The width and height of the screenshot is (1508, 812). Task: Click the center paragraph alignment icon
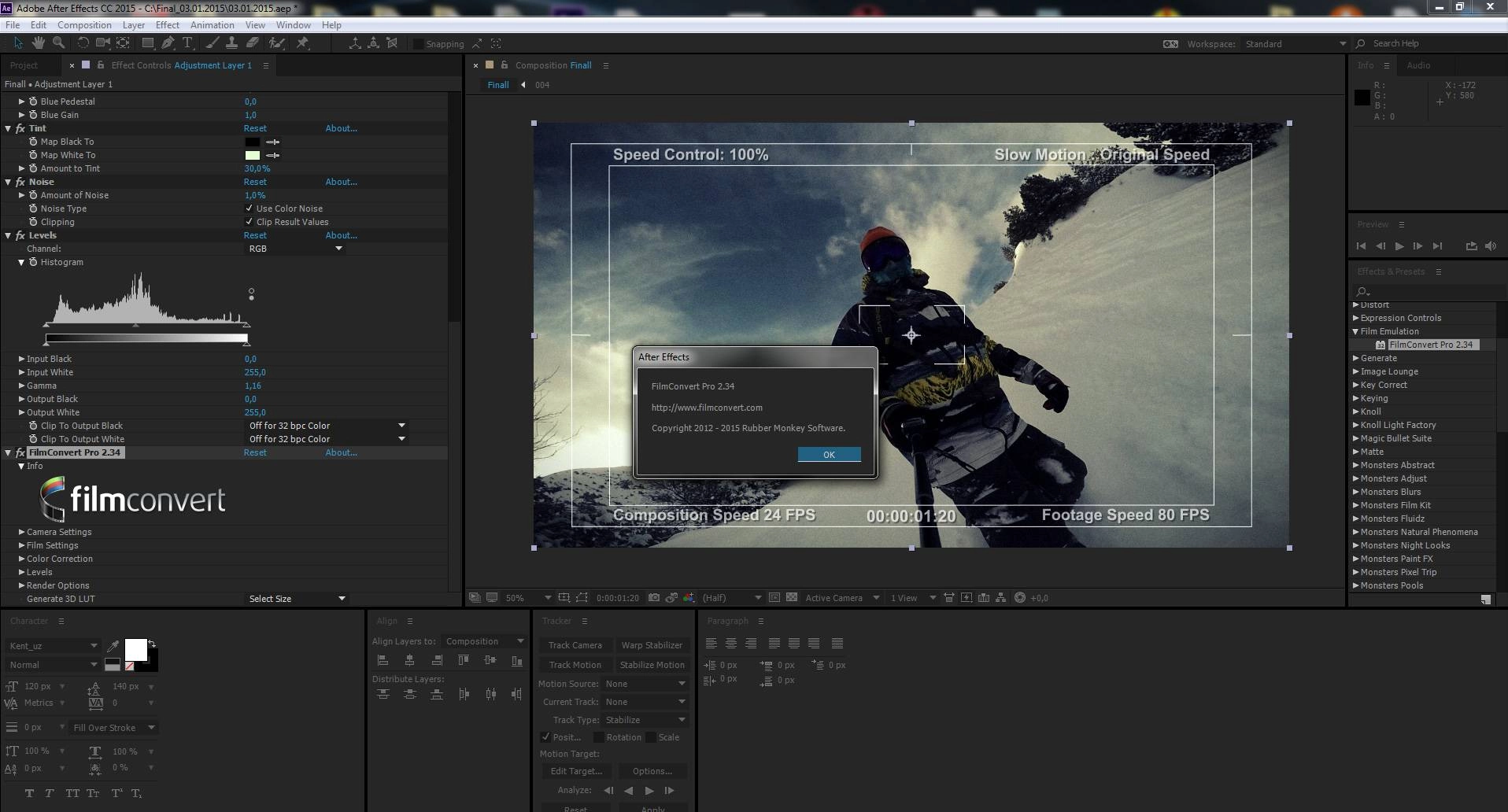(730, 644)
